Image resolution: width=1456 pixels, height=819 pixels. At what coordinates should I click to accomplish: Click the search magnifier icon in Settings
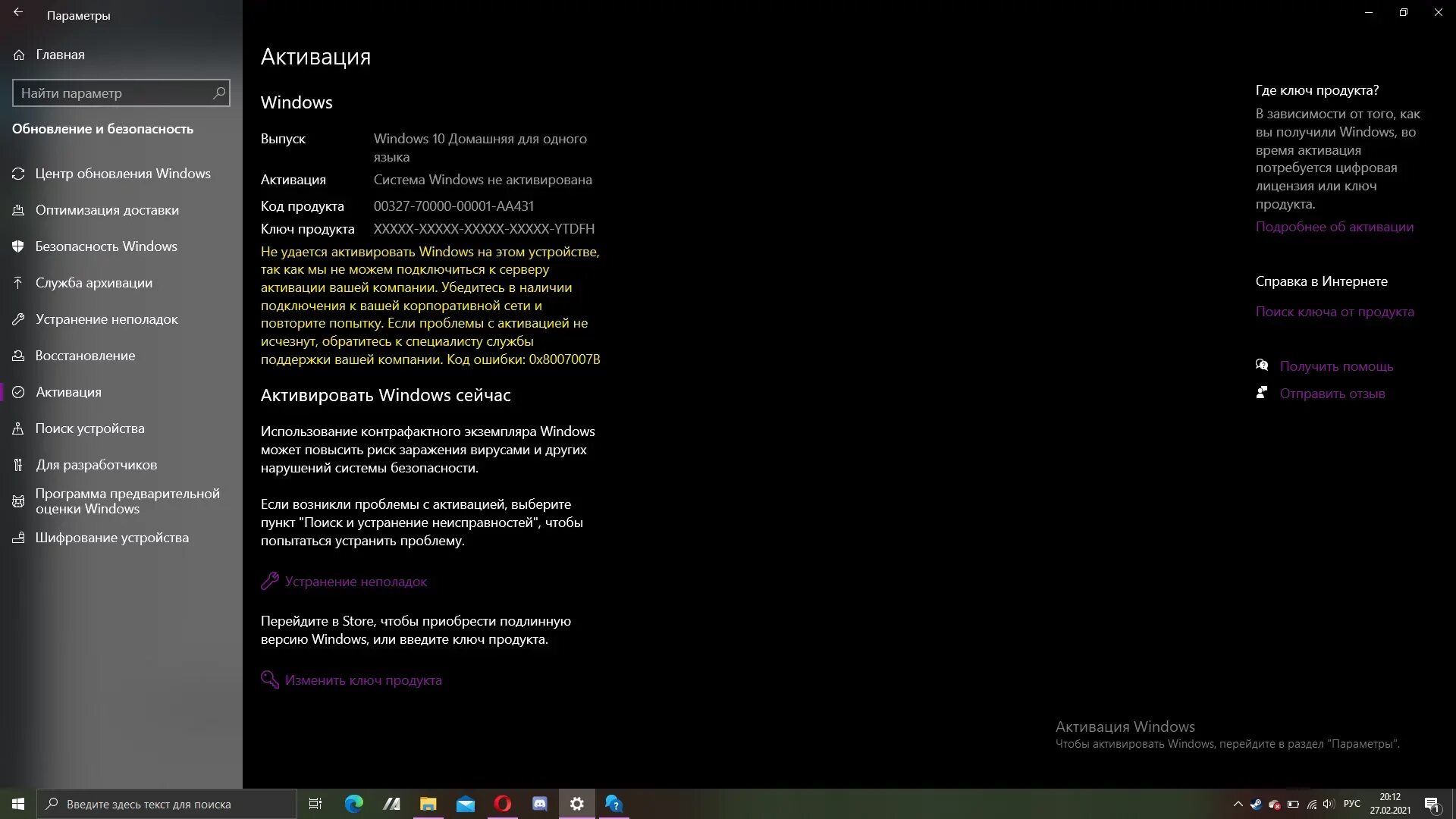point(219,93)
